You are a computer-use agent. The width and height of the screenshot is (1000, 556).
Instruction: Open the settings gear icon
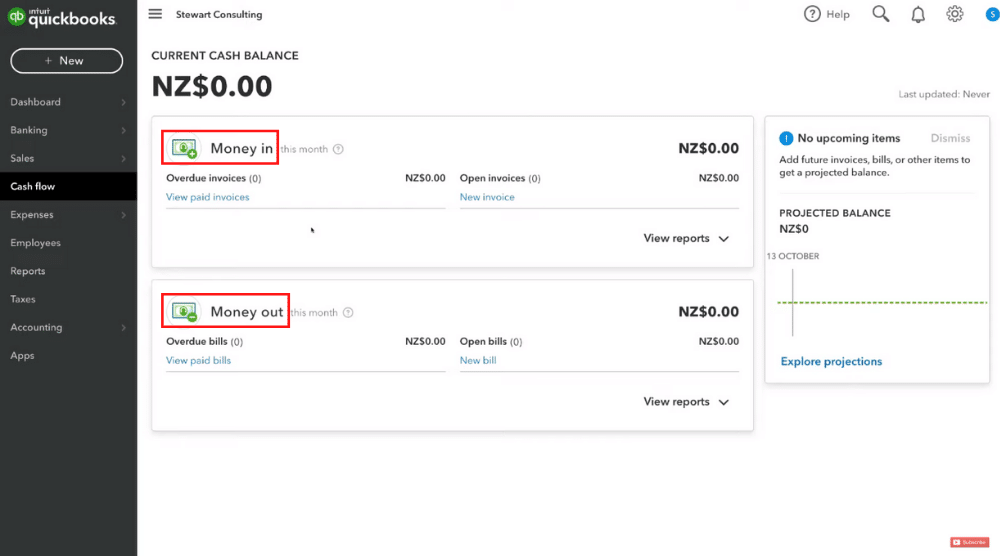[x=955, y=14]
